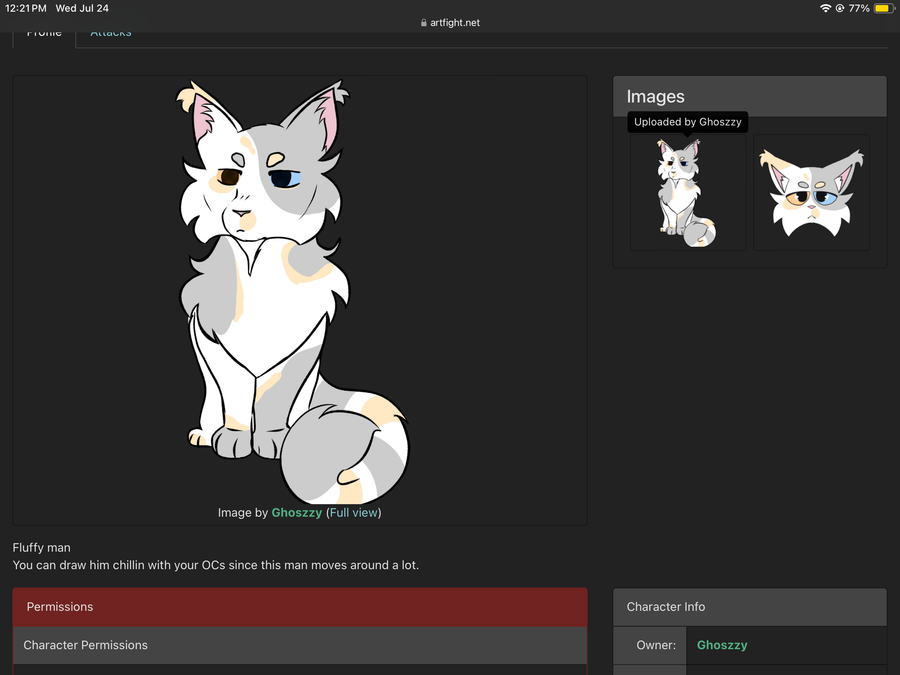Open the cat headshot thumbnail in Images
This screenshot has width=900, height=675.
pos(812,192)
